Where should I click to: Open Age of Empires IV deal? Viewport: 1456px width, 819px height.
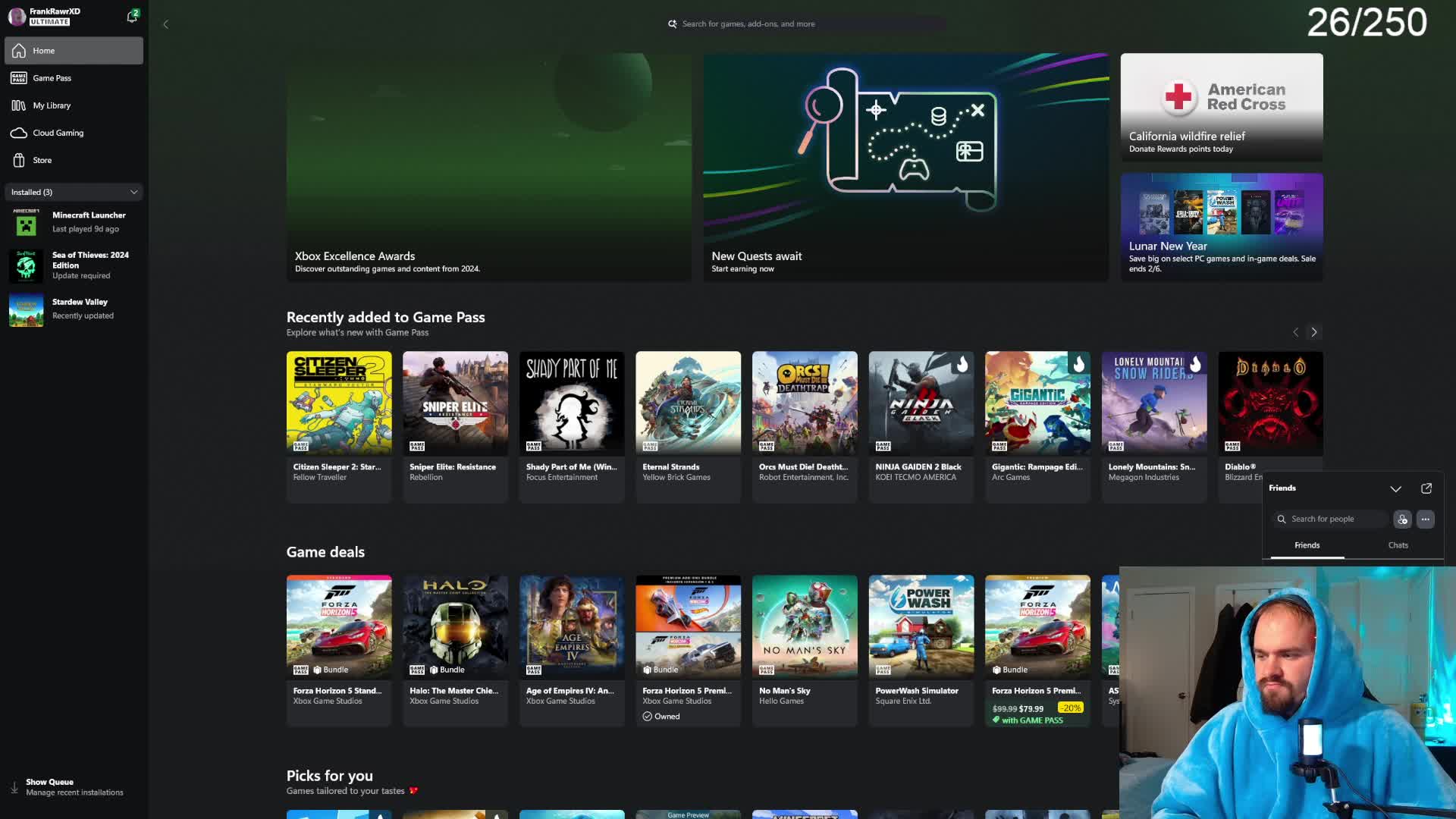point(572,651)
